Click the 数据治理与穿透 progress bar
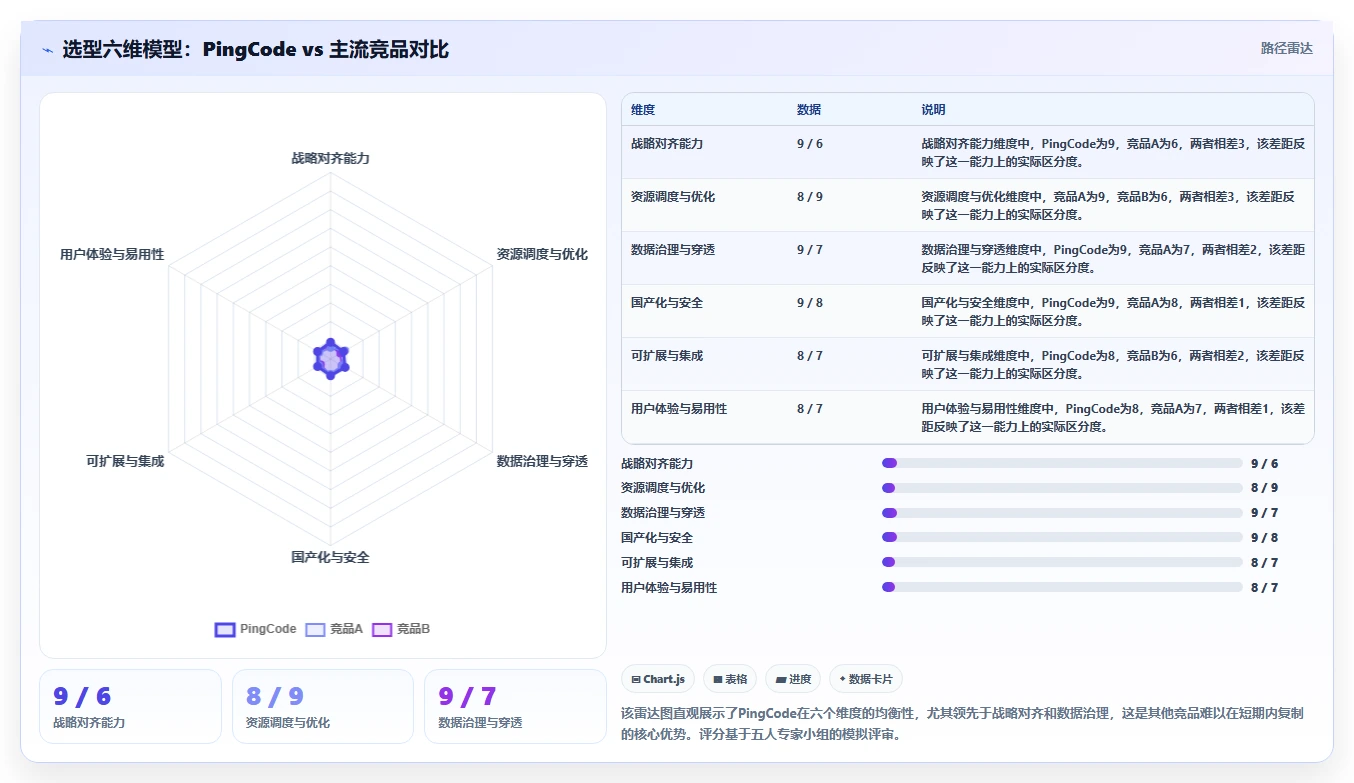Viewport: 1354px width, 783px height. (x=1062, y=513)
